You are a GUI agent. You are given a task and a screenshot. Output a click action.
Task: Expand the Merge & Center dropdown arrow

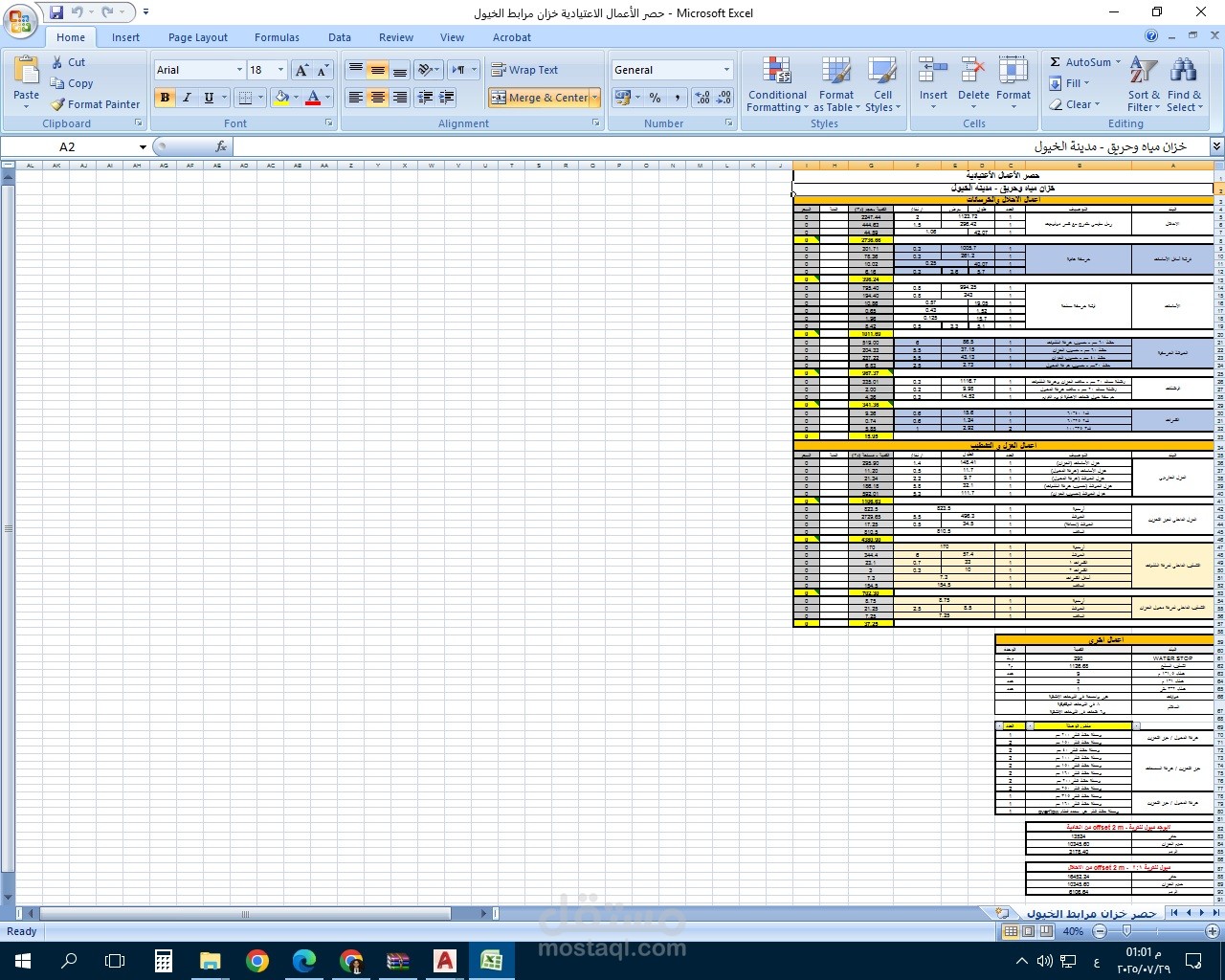[594, 98]
